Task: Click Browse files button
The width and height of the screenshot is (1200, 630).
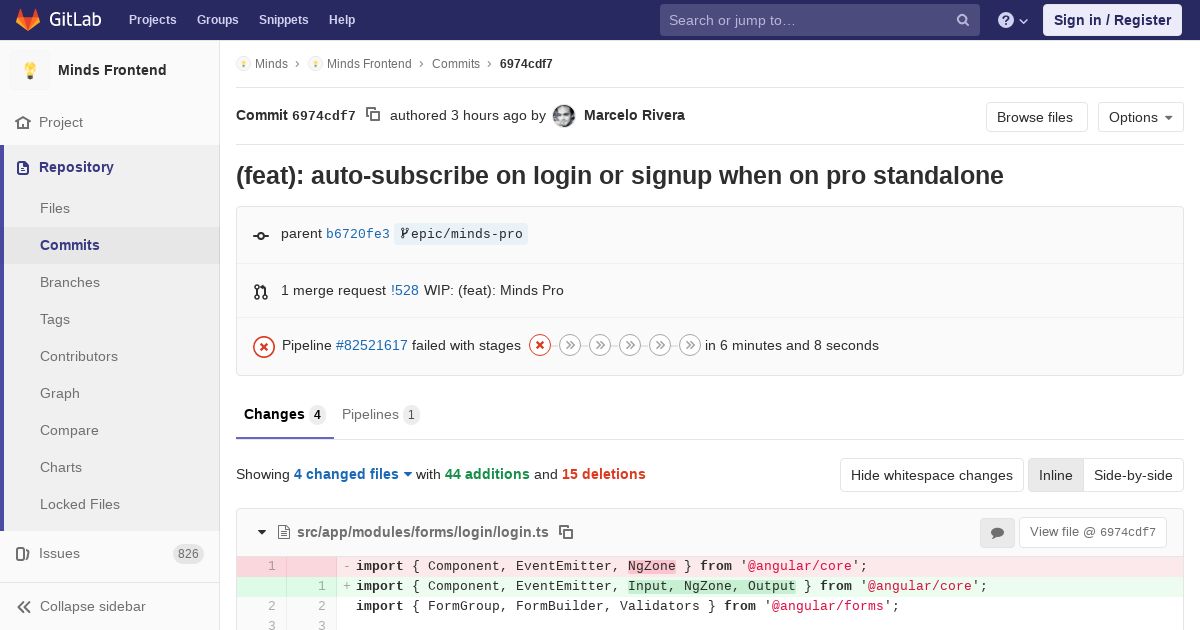Action: pyautogui.click(x=1036, y=117)
